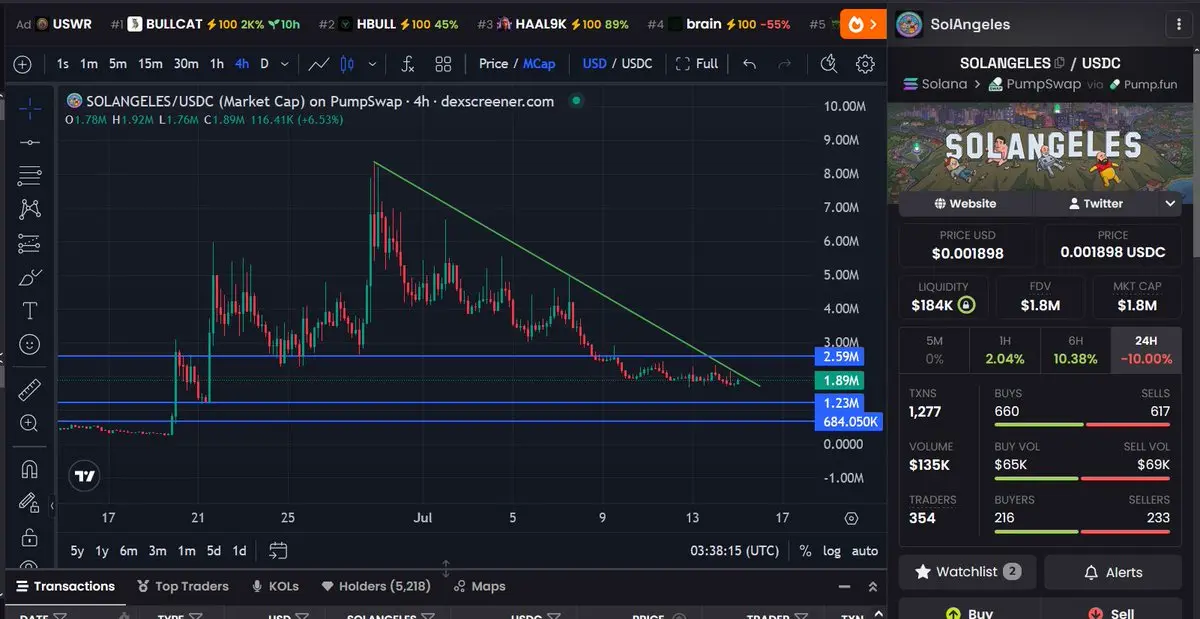The image size is (1200, 619).
Task: Open the go to date calendar
Action: click(x=278, y=551)
